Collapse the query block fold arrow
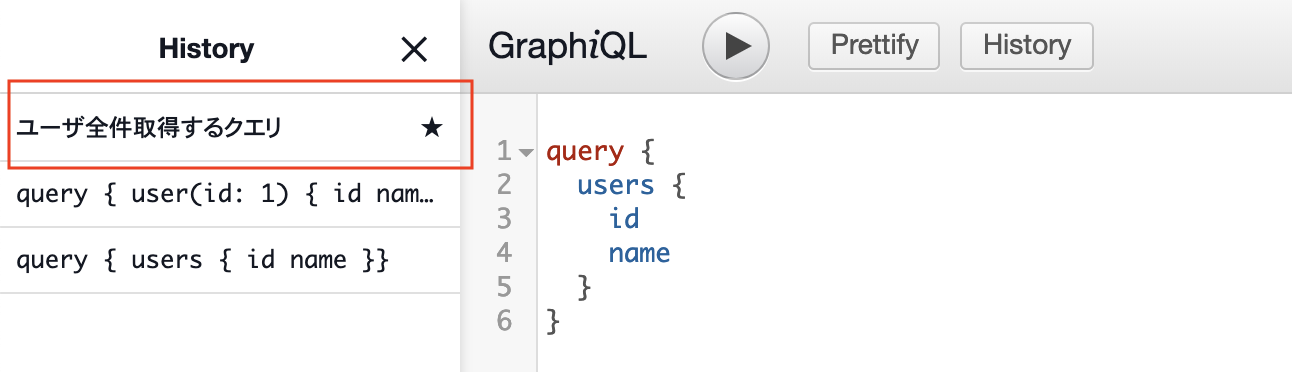 point(527,153)
